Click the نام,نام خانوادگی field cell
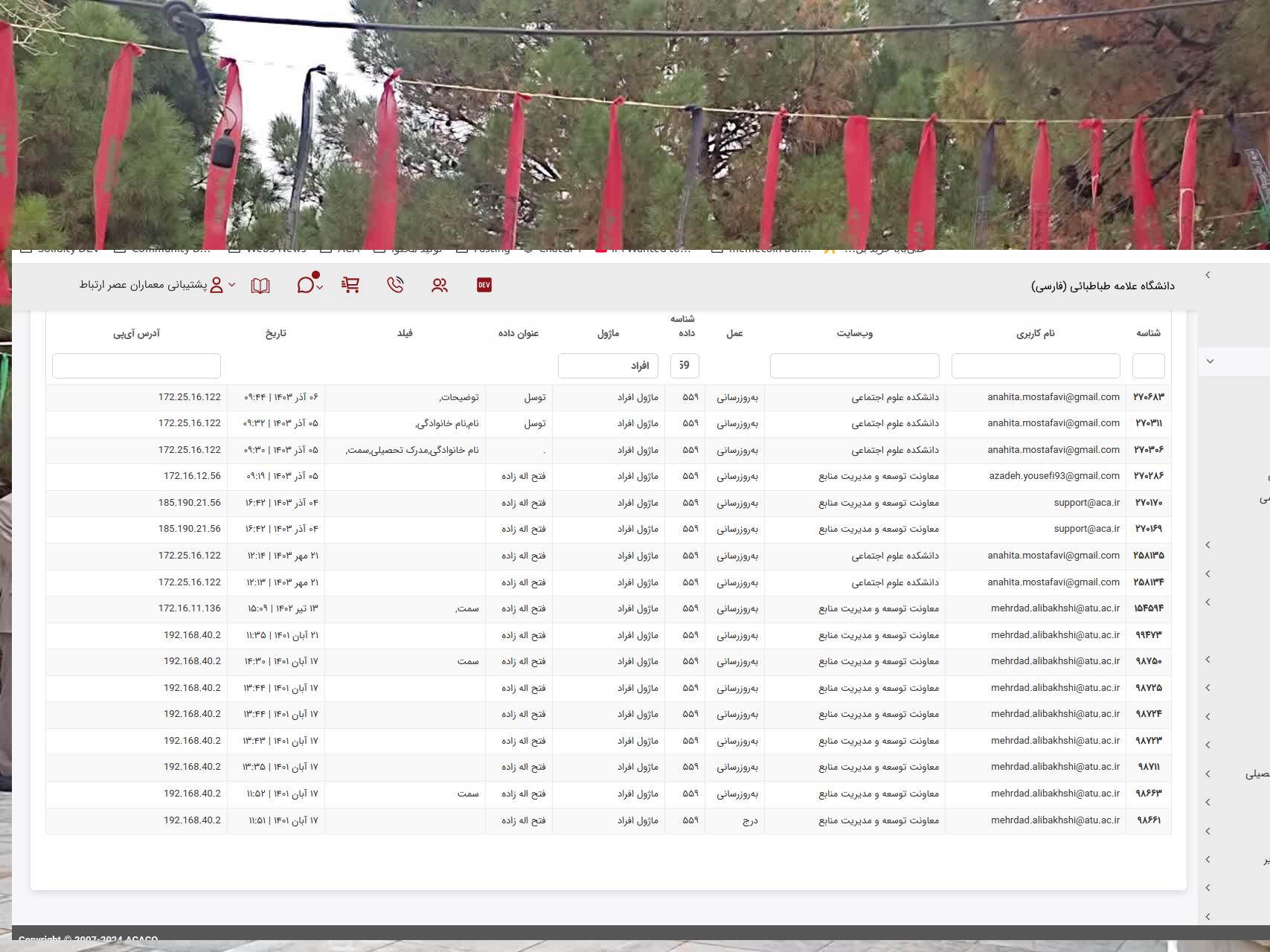Screen dimensions: 1270x952 pos(447,423)
